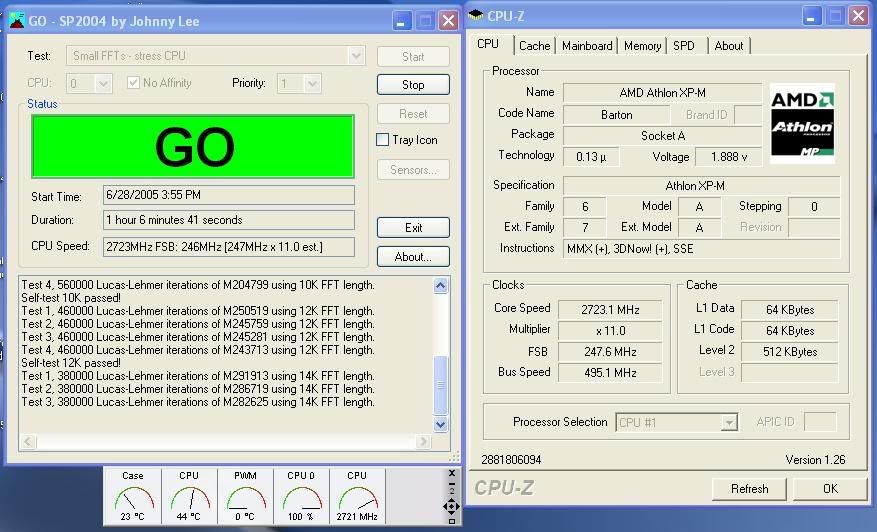The height and width of the screenshot is (532, 877).
Task: Click the Level 2 cache value 512 KBytes
Action: coord(790,352)
